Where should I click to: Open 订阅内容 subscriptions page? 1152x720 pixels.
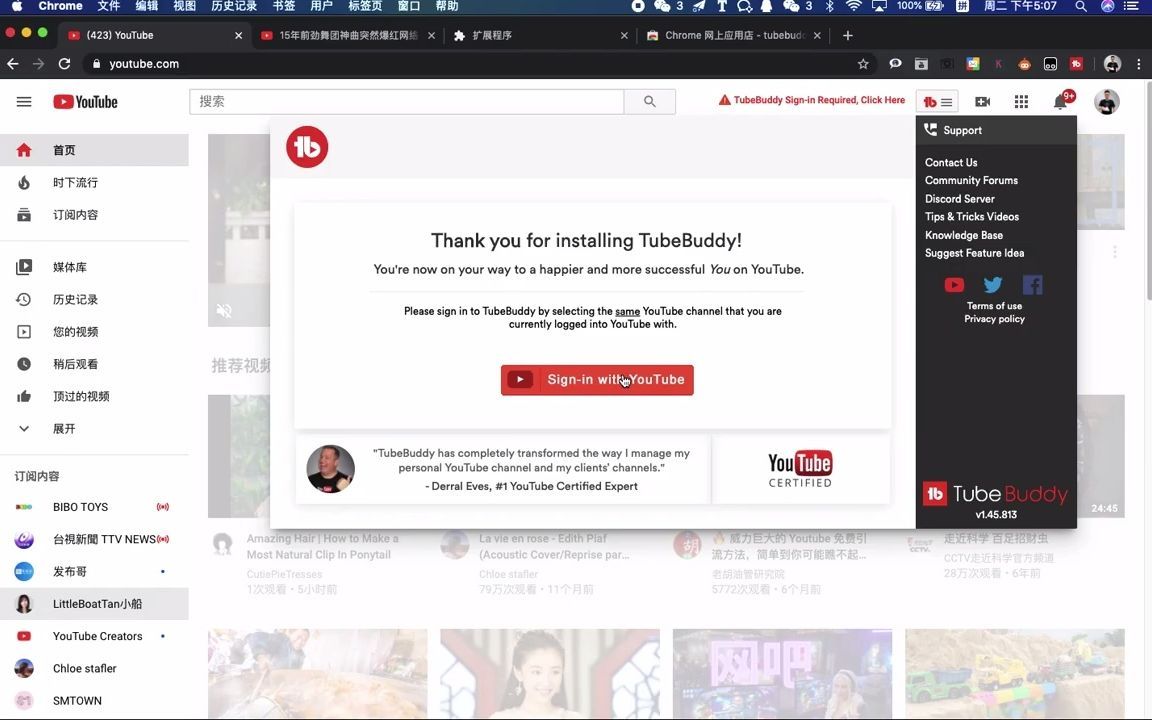(x=94, y=215)
